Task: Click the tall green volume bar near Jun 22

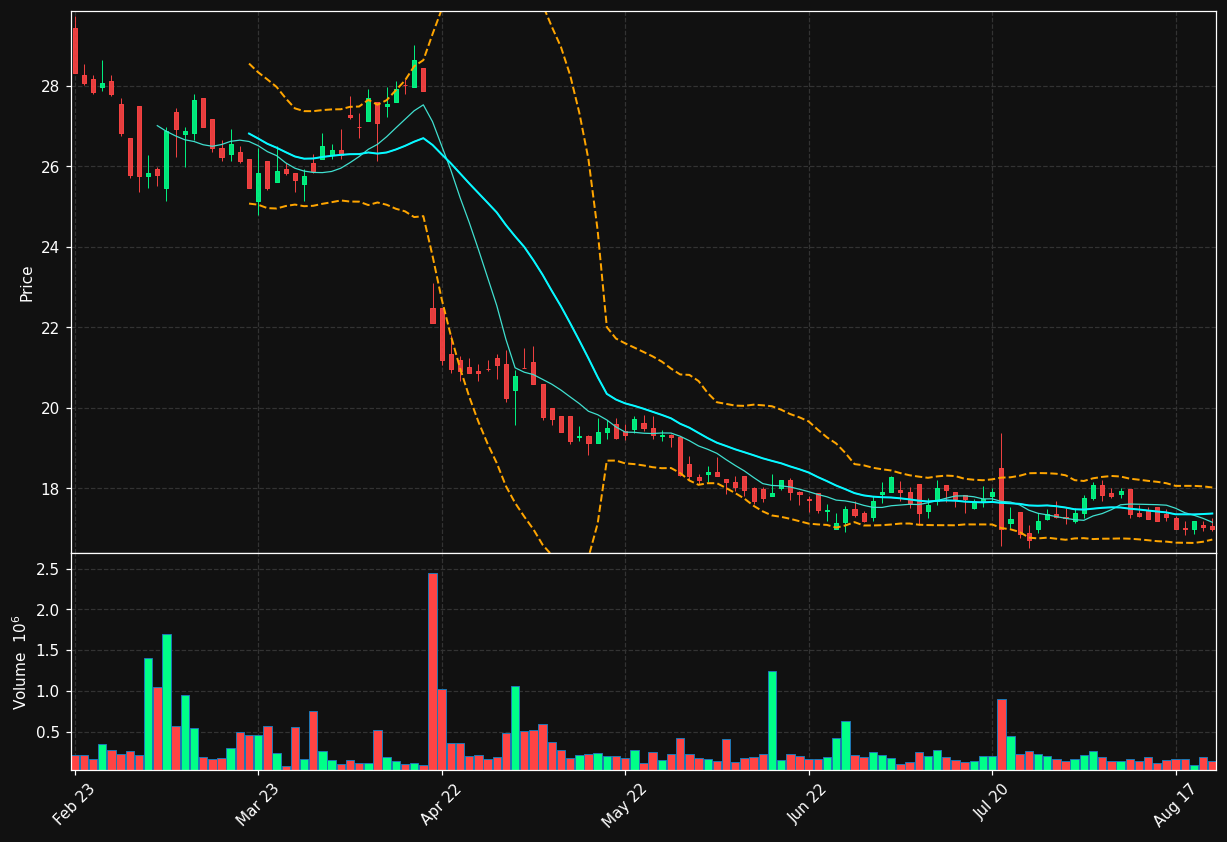Action: pos(772,720)
